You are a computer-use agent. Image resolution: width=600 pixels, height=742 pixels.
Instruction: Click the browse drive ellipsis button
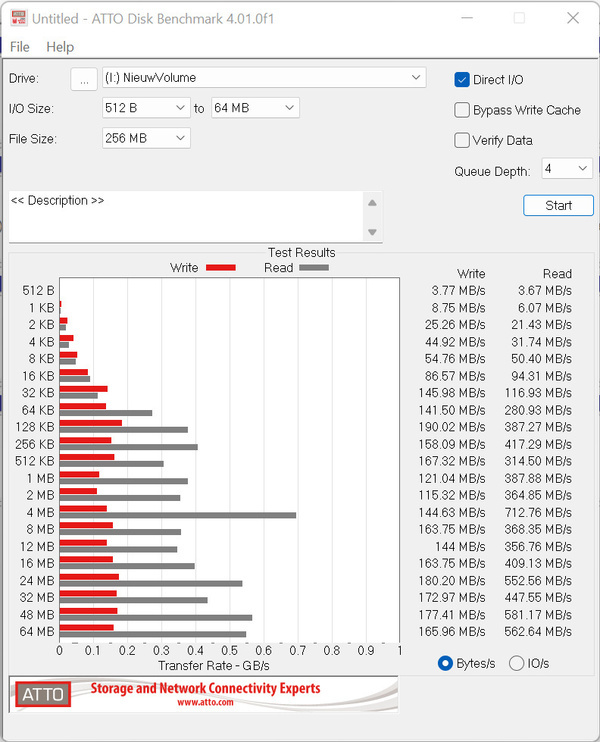pos(84,79)
